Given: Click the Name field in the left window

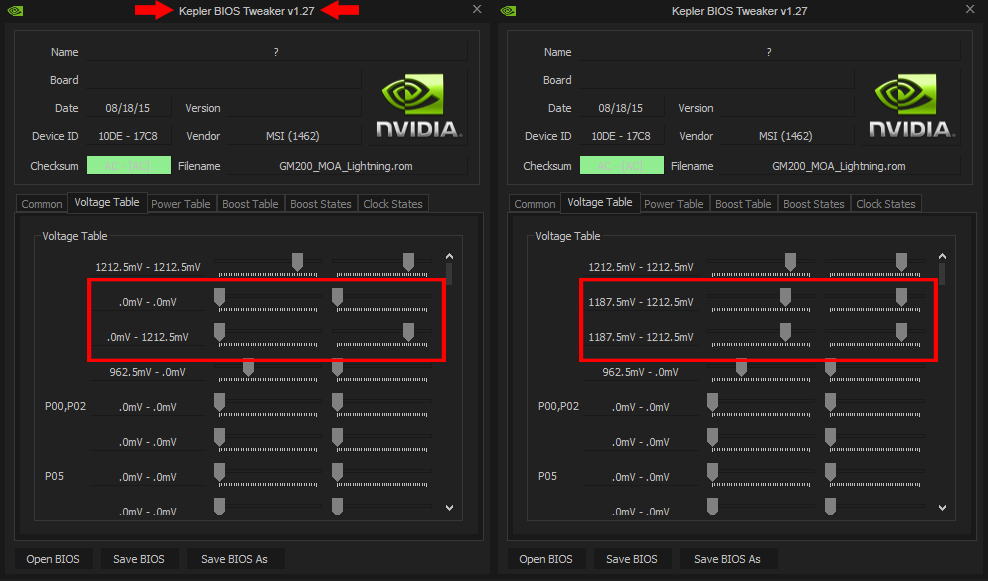Looking at the screenshot, I should pos(276,52).
